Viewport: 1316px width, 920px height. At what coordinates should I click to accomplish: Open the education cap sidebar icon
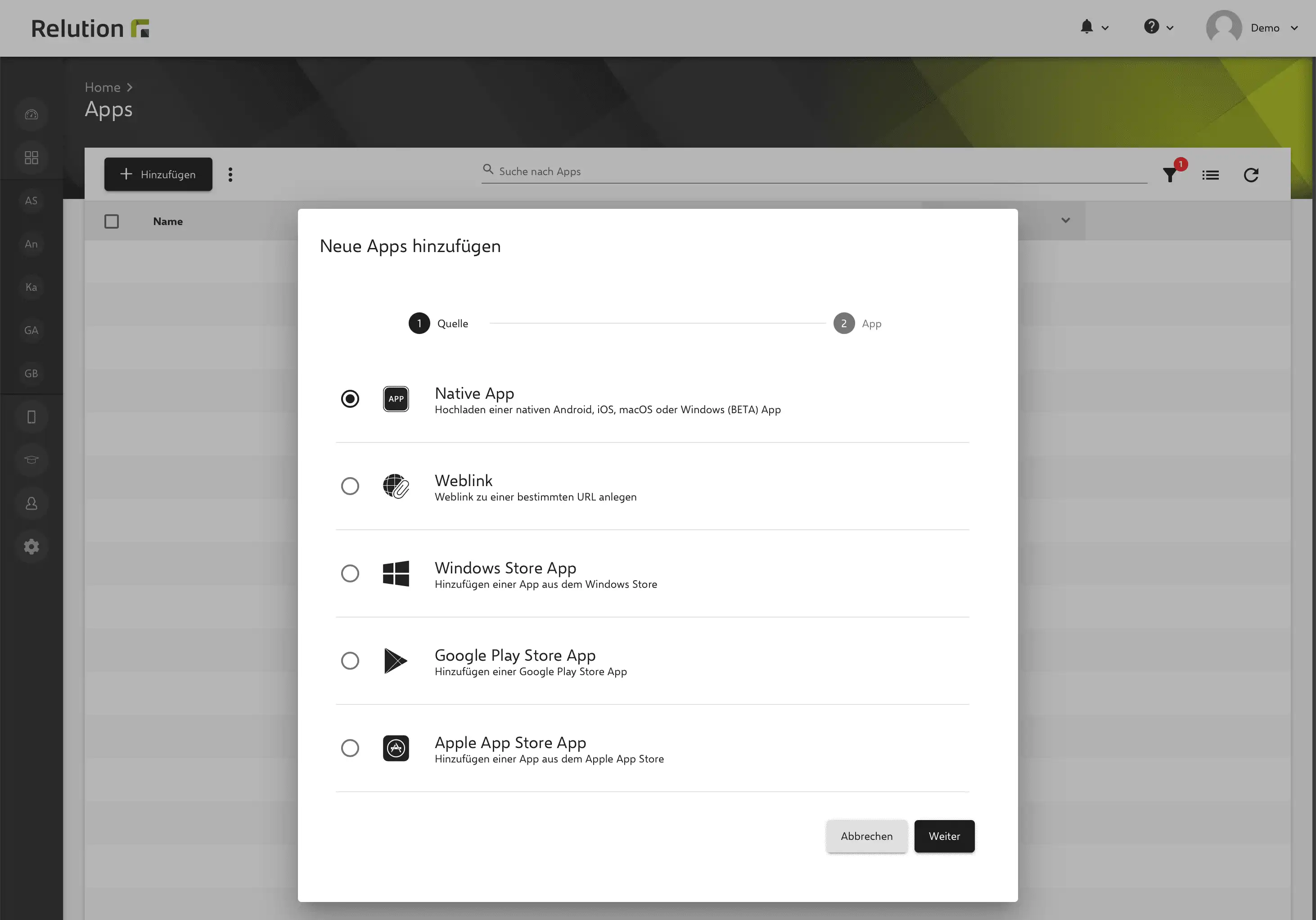tap(32, 460)
